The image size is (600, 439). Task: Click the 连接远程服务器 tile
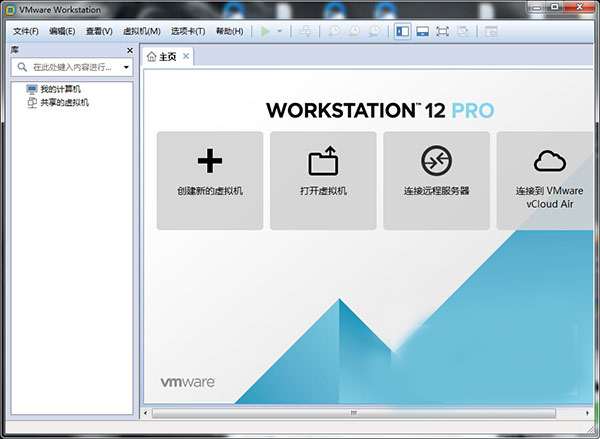[x=436, y=181]
